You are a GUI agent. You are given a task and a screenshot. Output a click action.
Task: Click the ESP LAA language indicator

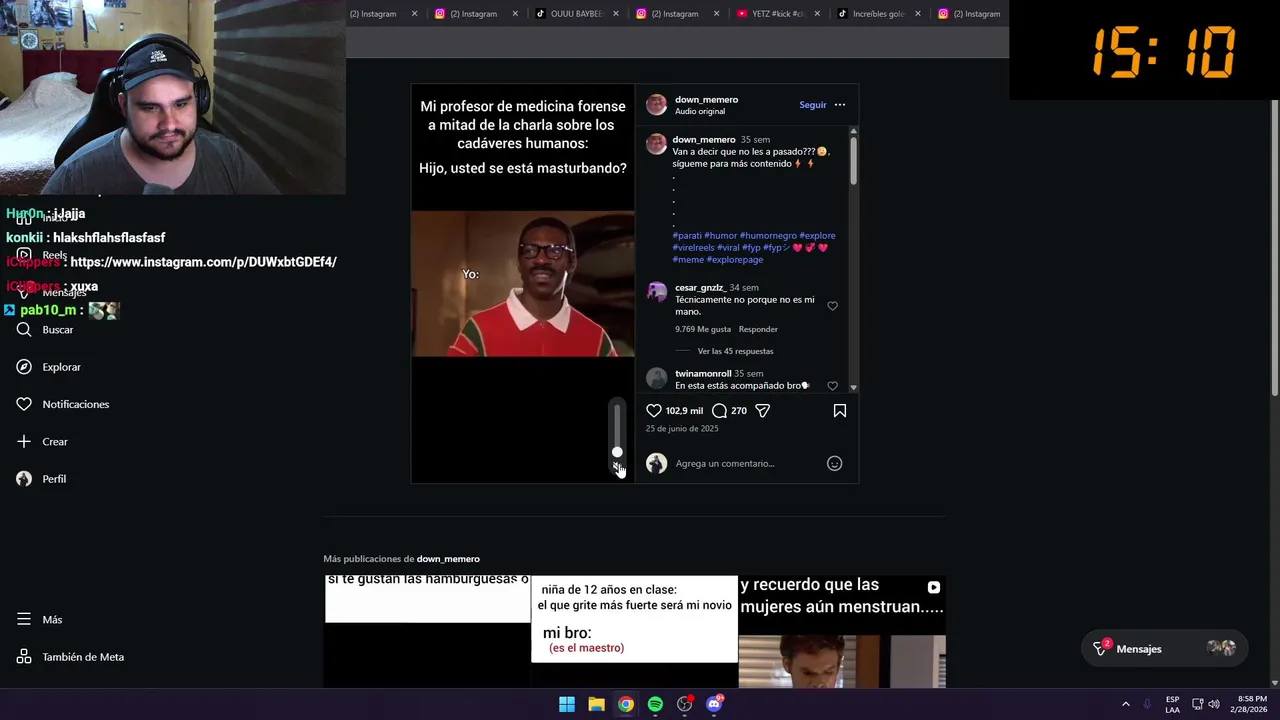1172,704
